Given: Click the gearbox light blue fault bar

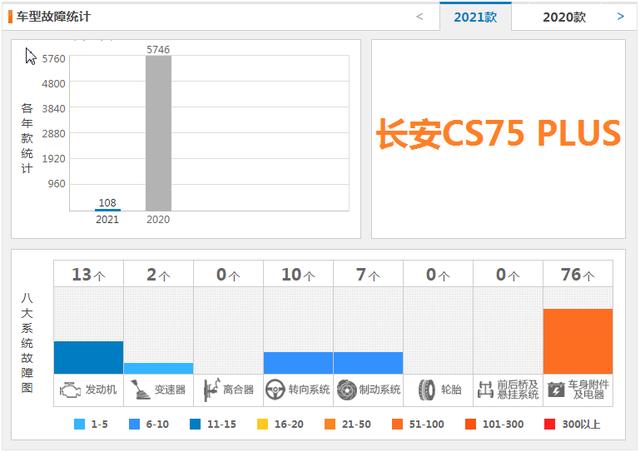Looking at the screenshot, I should point(158,368).
